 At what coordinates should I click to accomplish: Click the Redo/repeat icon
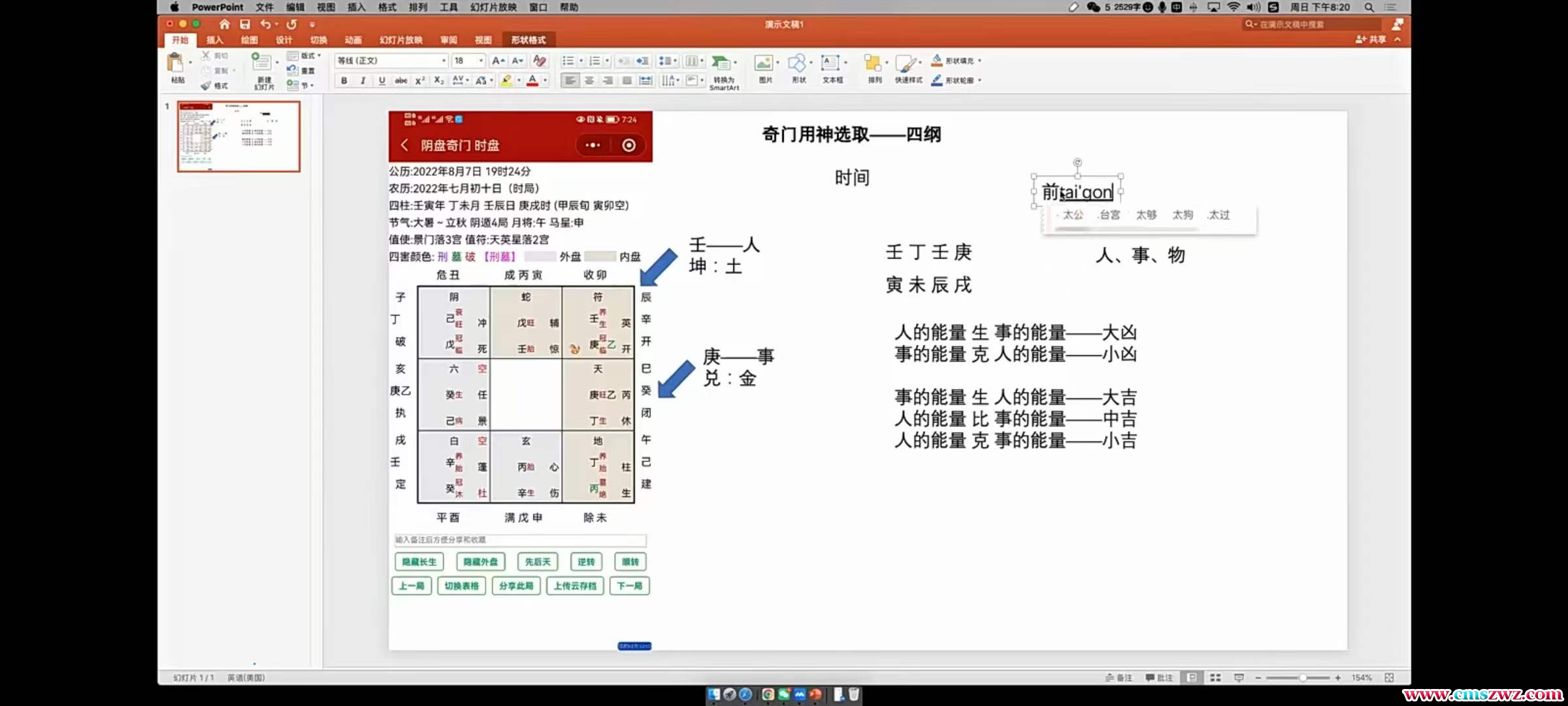[x=291, y=24]
